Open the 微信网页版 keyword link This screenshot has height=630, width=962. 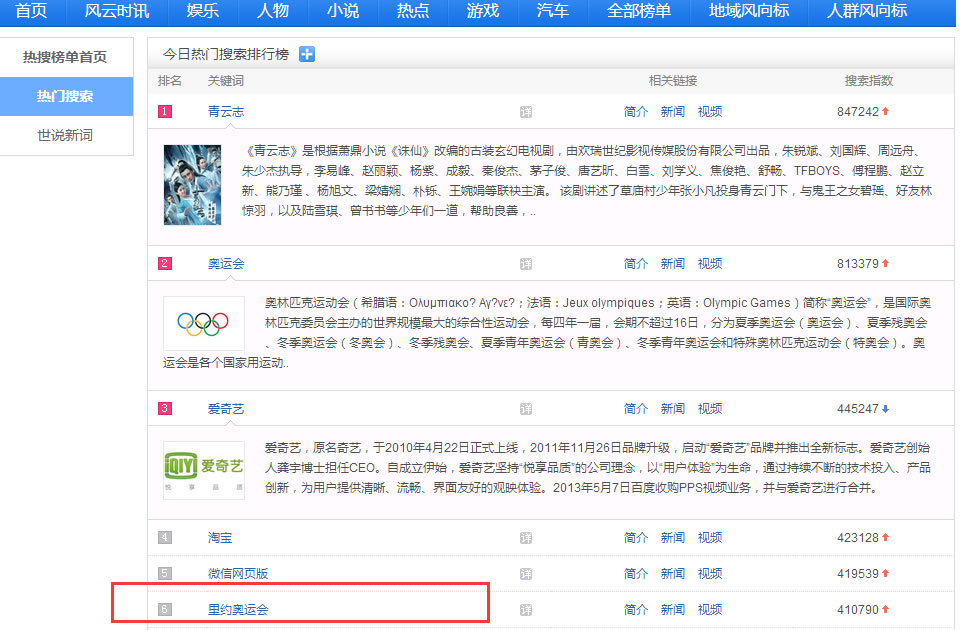tap(238, 574)
